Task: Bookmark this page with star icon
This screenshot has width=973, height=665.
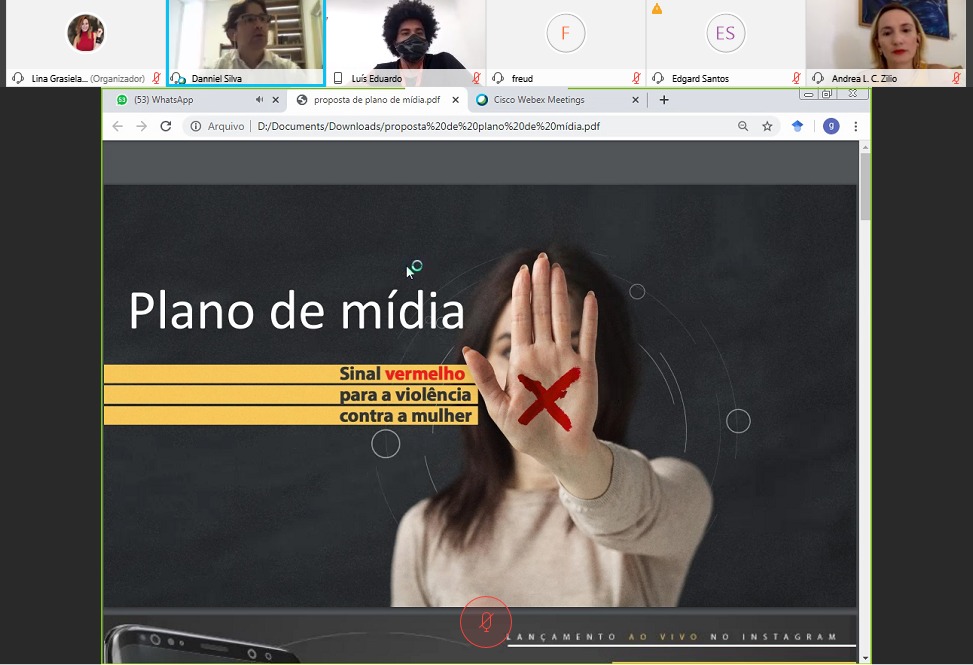Action: click(767, 126)
